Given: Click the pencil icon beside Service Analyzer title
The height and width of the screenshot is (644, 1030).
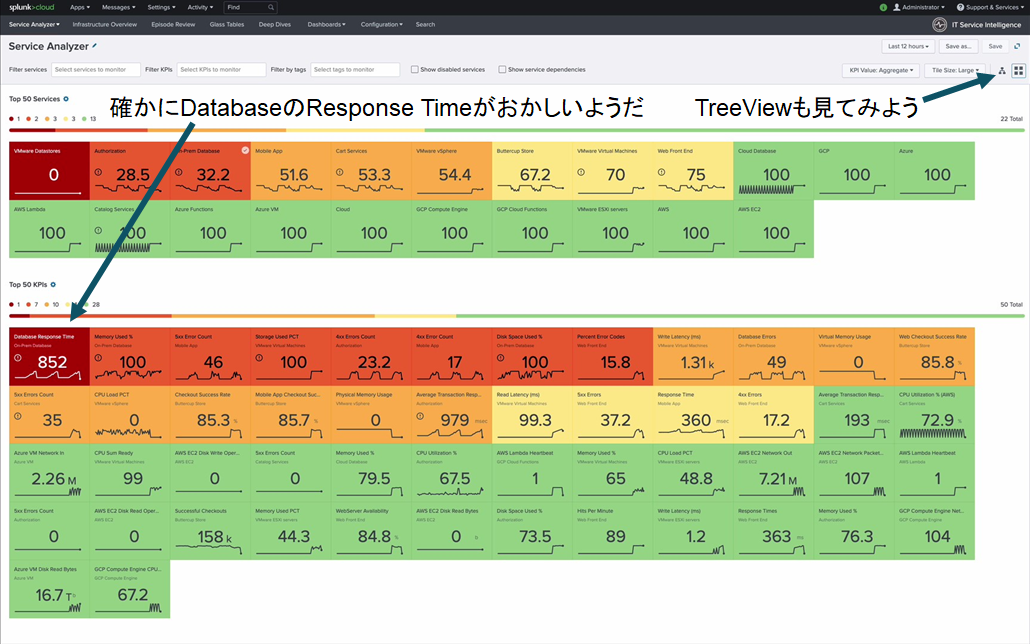Looking at the screenshot, I should [x=95, y=46].
